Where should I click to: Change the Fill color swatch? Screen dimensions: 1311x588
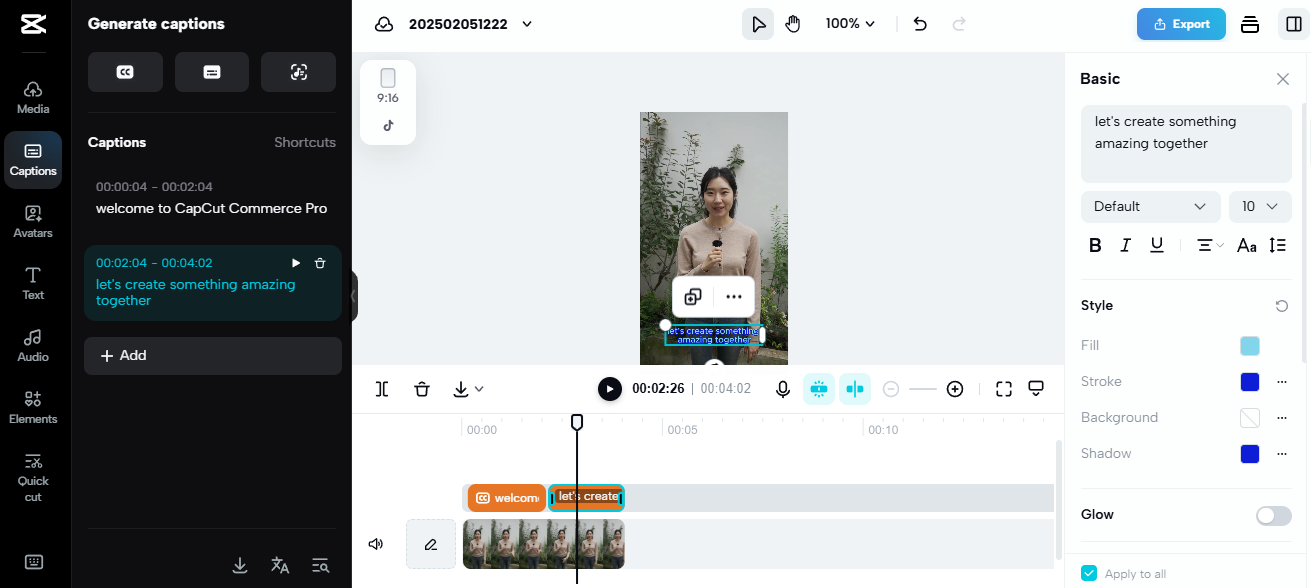[1250, 346]
